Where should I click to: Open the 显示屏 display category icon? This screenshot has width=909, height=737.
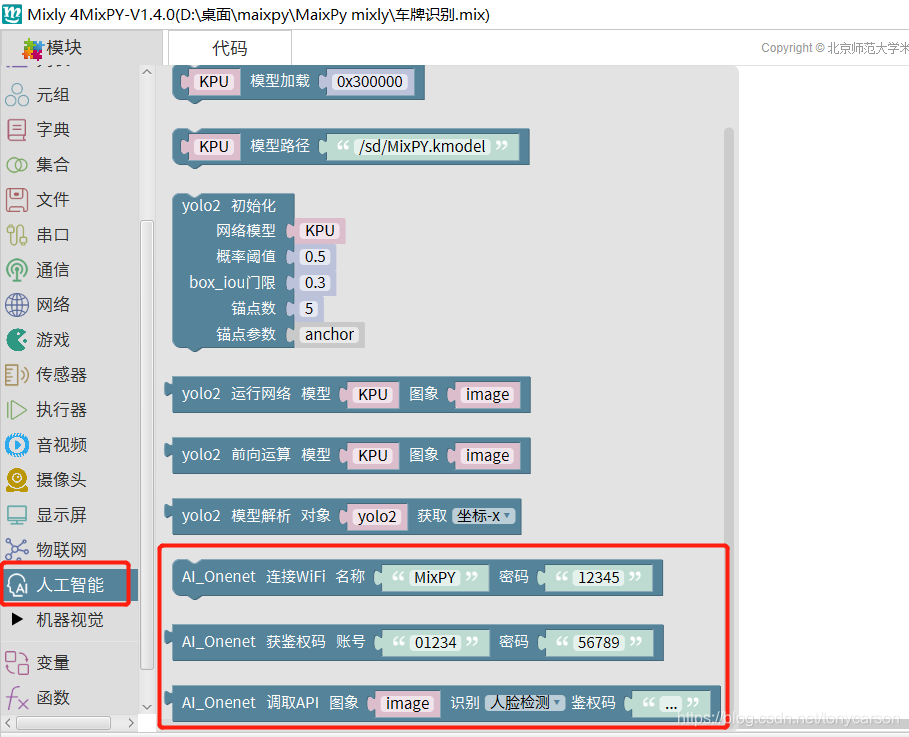click(x=17, y=515)
